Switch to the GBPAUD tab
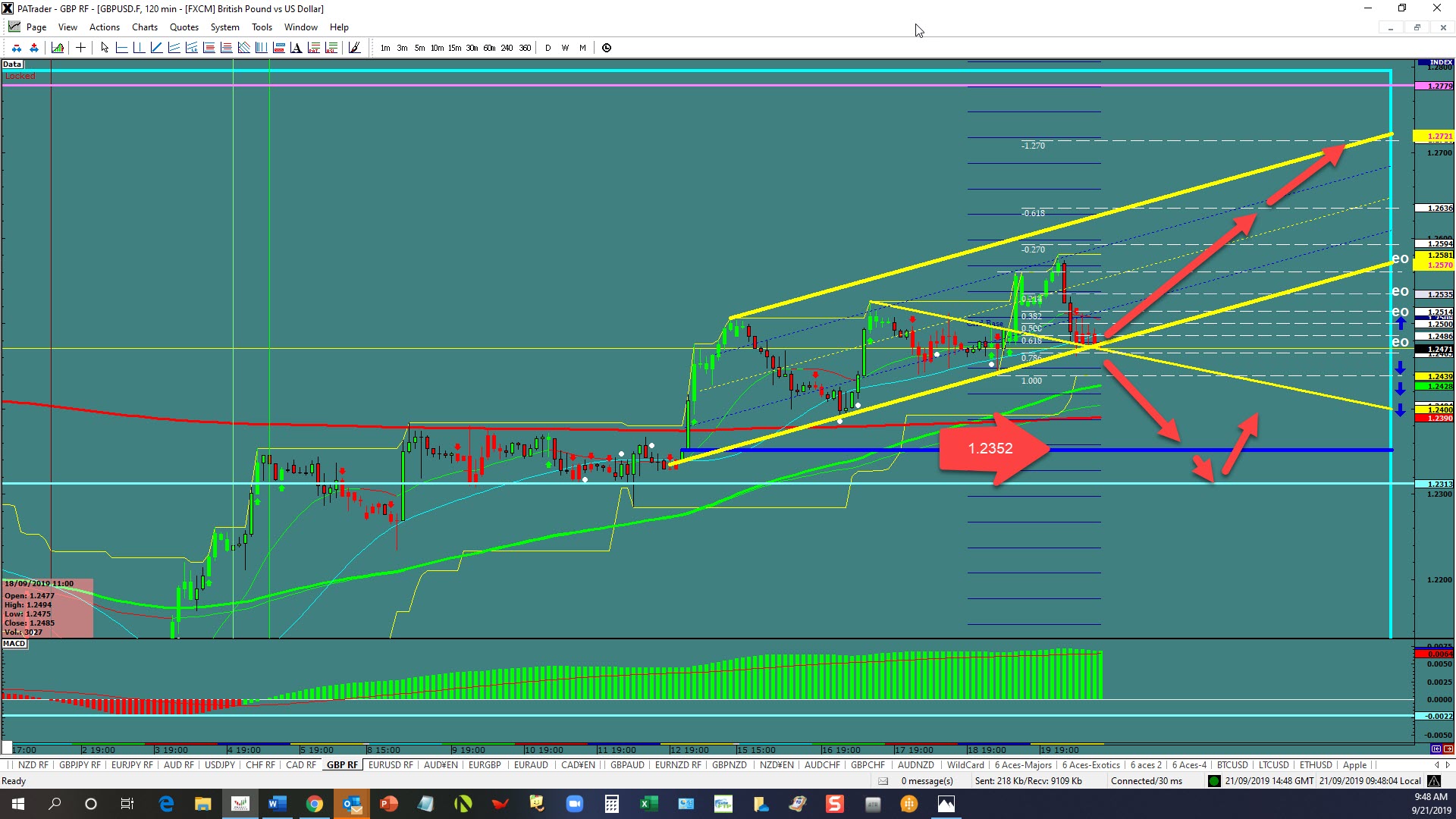Viewport: 1456px width, 819px height. click(627, 765)
